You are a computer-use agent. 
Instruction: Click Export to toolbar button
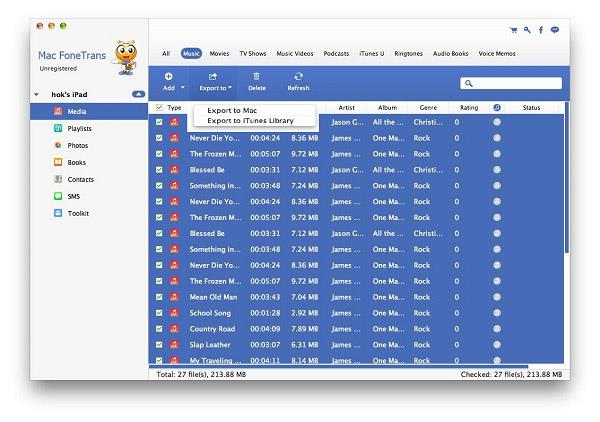coord(215,82)
